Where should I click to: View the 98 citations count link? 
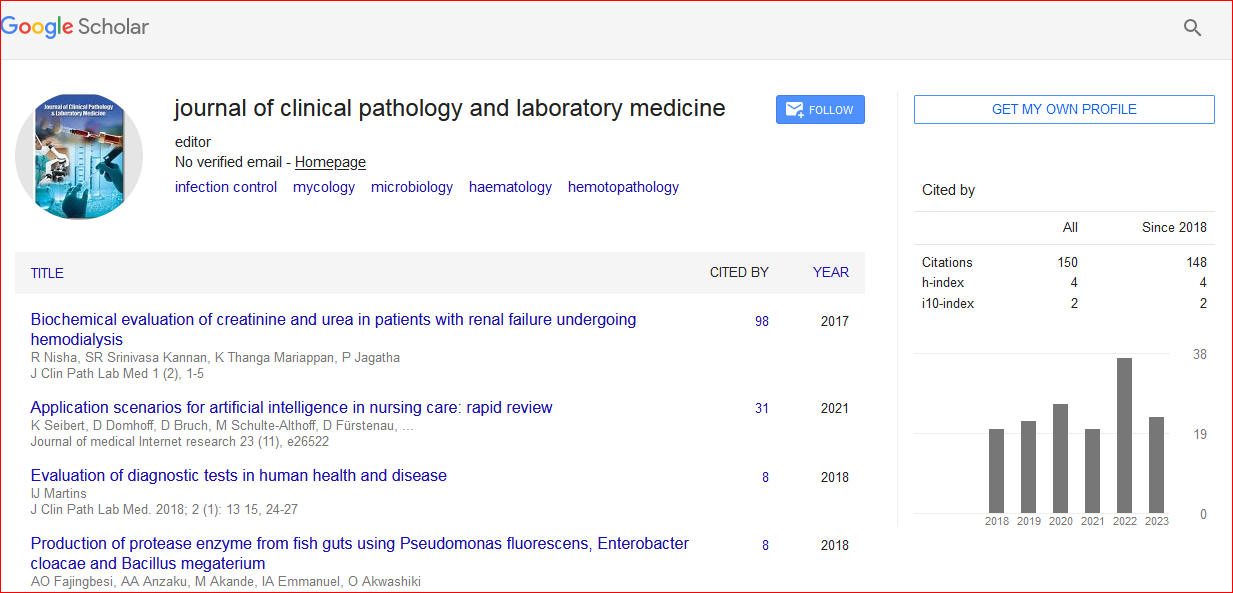[762, 322]
